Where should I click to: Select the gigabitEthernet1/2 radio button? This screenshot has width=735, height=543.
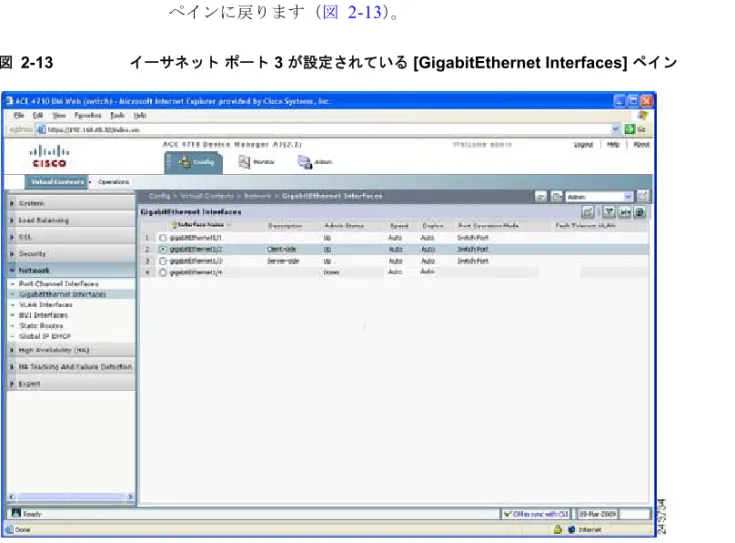[x=163, y=249]
